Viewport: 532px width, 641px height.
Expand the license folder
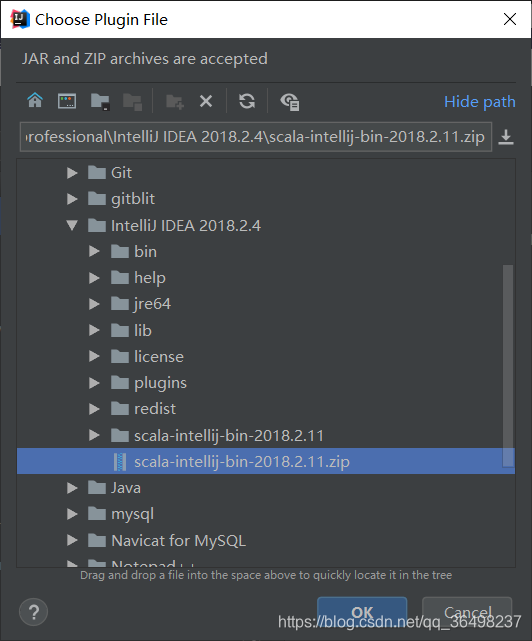(94, 356)
